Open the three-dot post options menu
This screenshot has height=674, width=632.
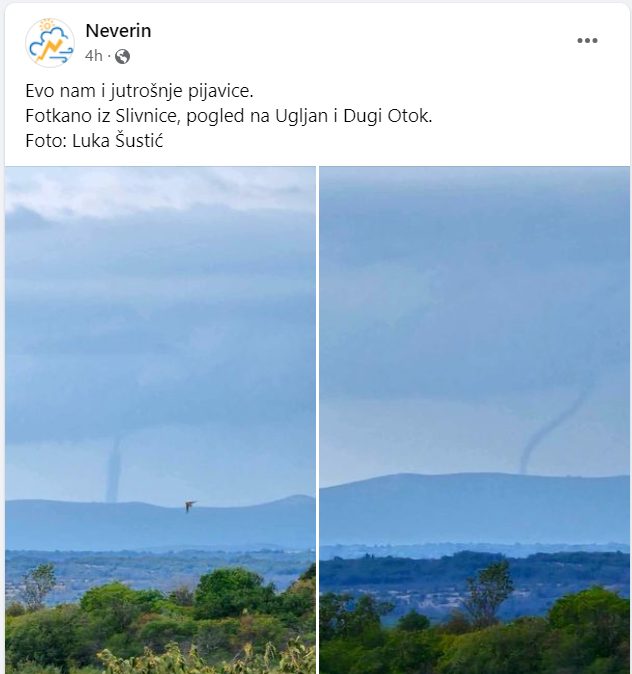pos(587,40)
